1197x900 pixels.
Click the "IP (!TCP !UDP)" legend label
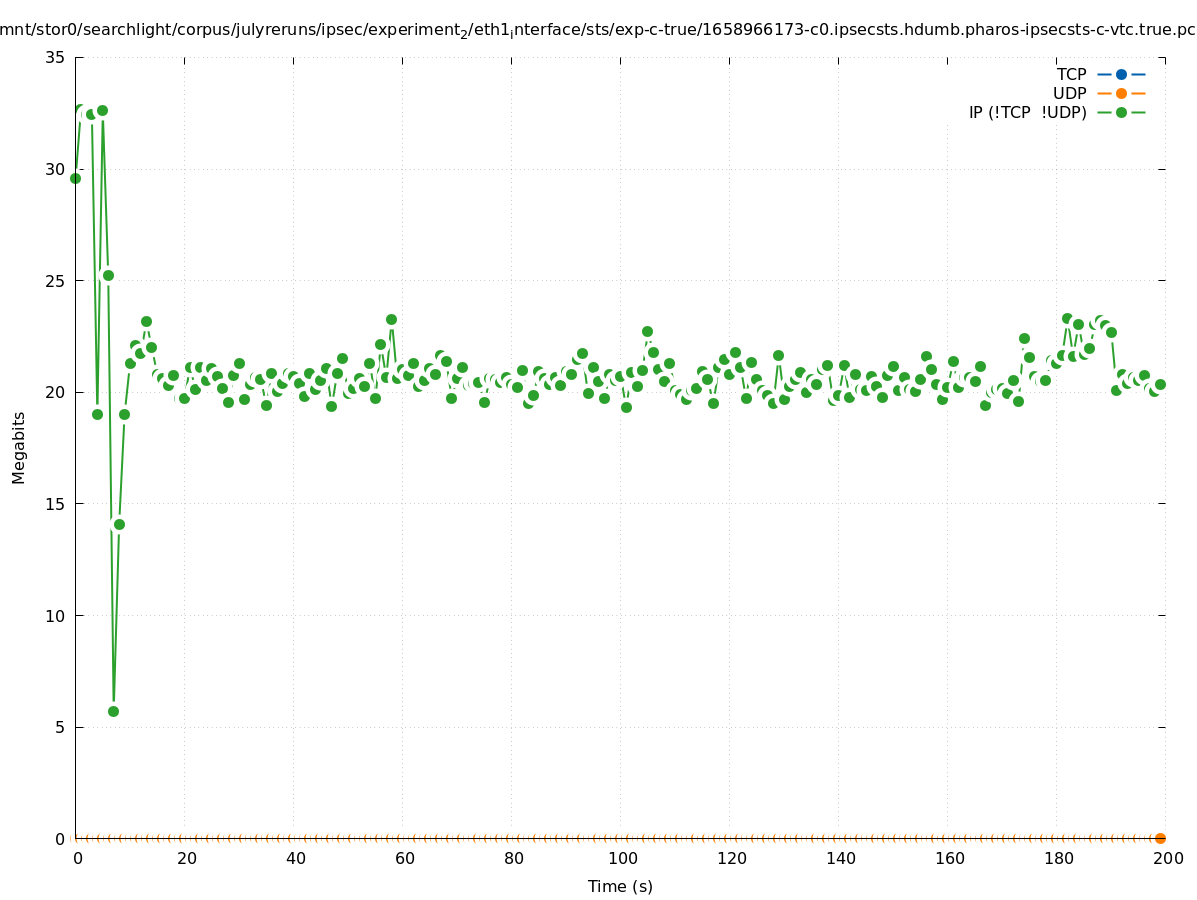(x=1027, y=112)
